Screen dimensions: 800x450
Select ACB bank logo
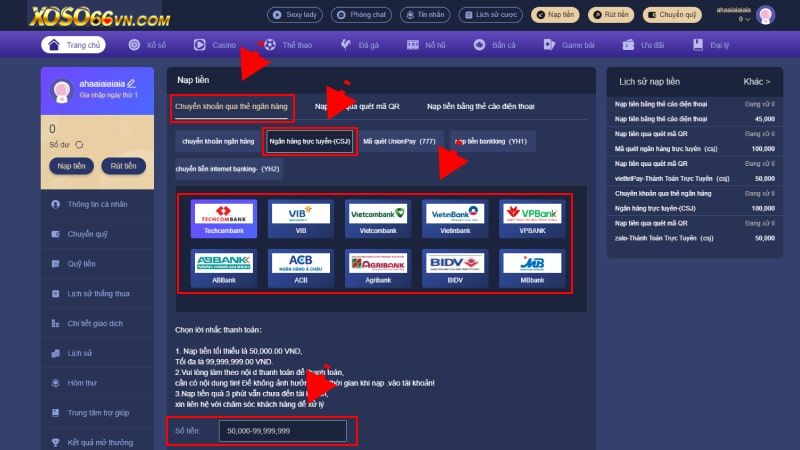tap(301, 268)
